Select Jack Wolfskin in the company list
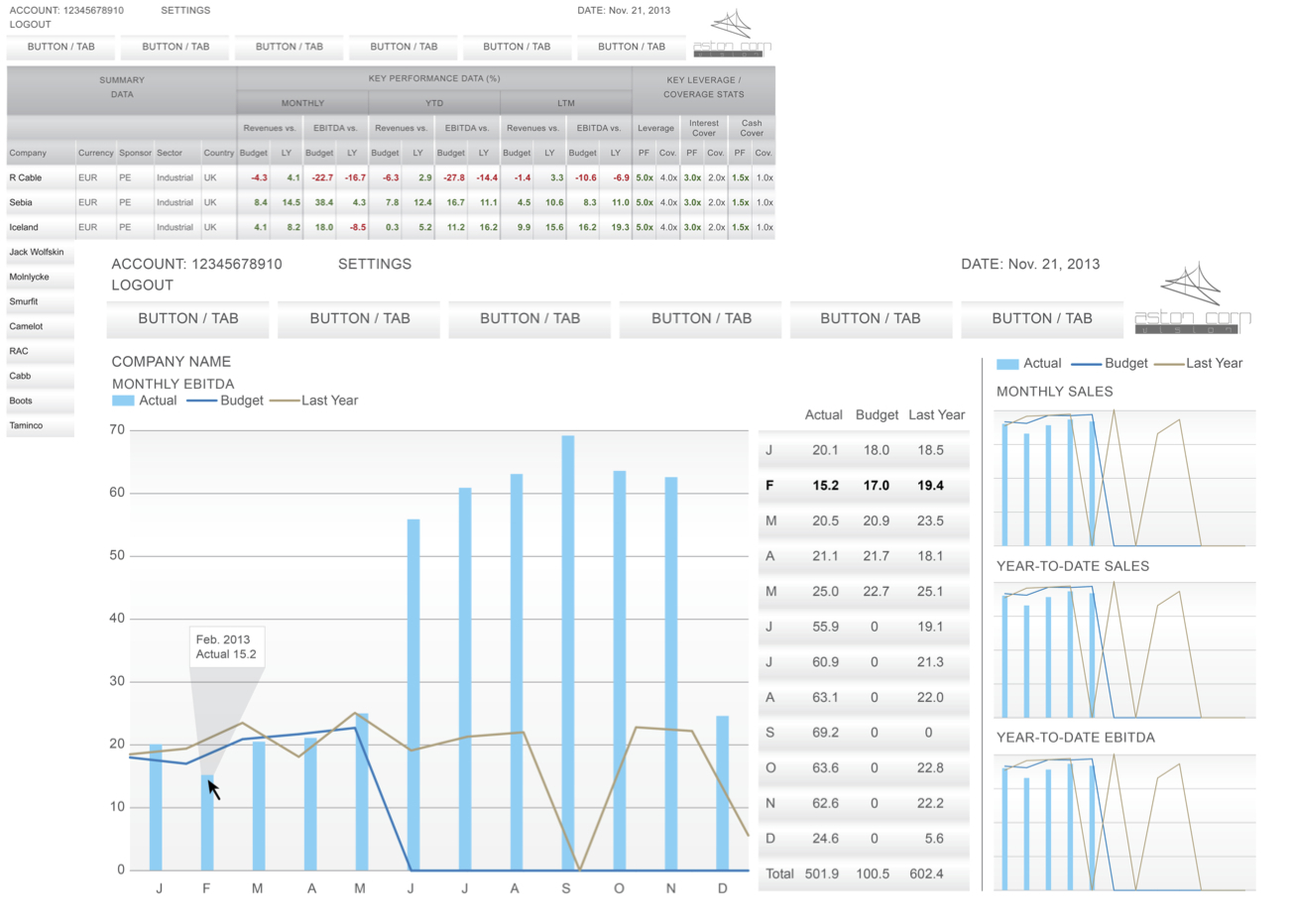This screenshot has width=1292, height=924. (41, 252)
